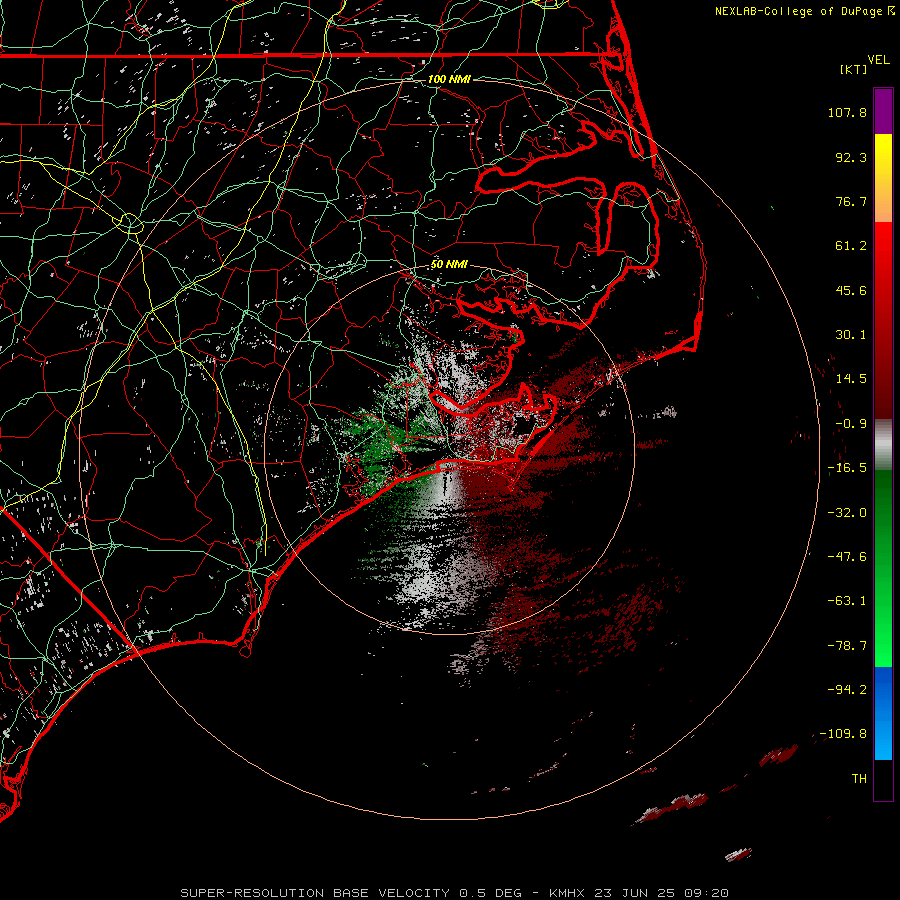
Task: Click the bright red color bar segment
Action: pos(883,253)
